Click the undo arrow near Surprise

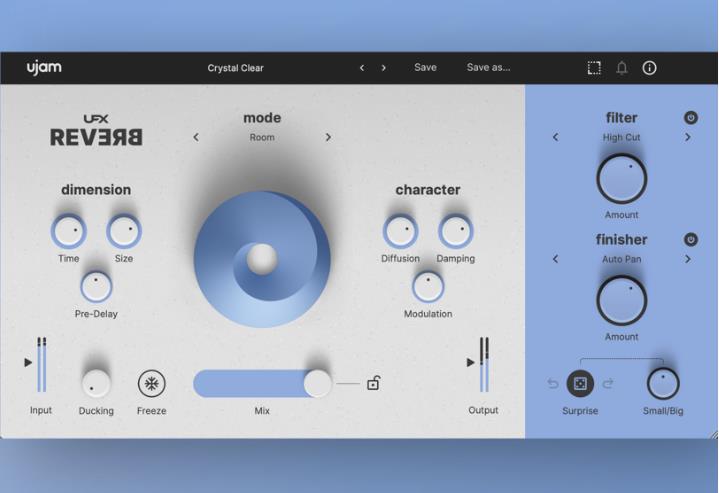[x=553, y=383]
